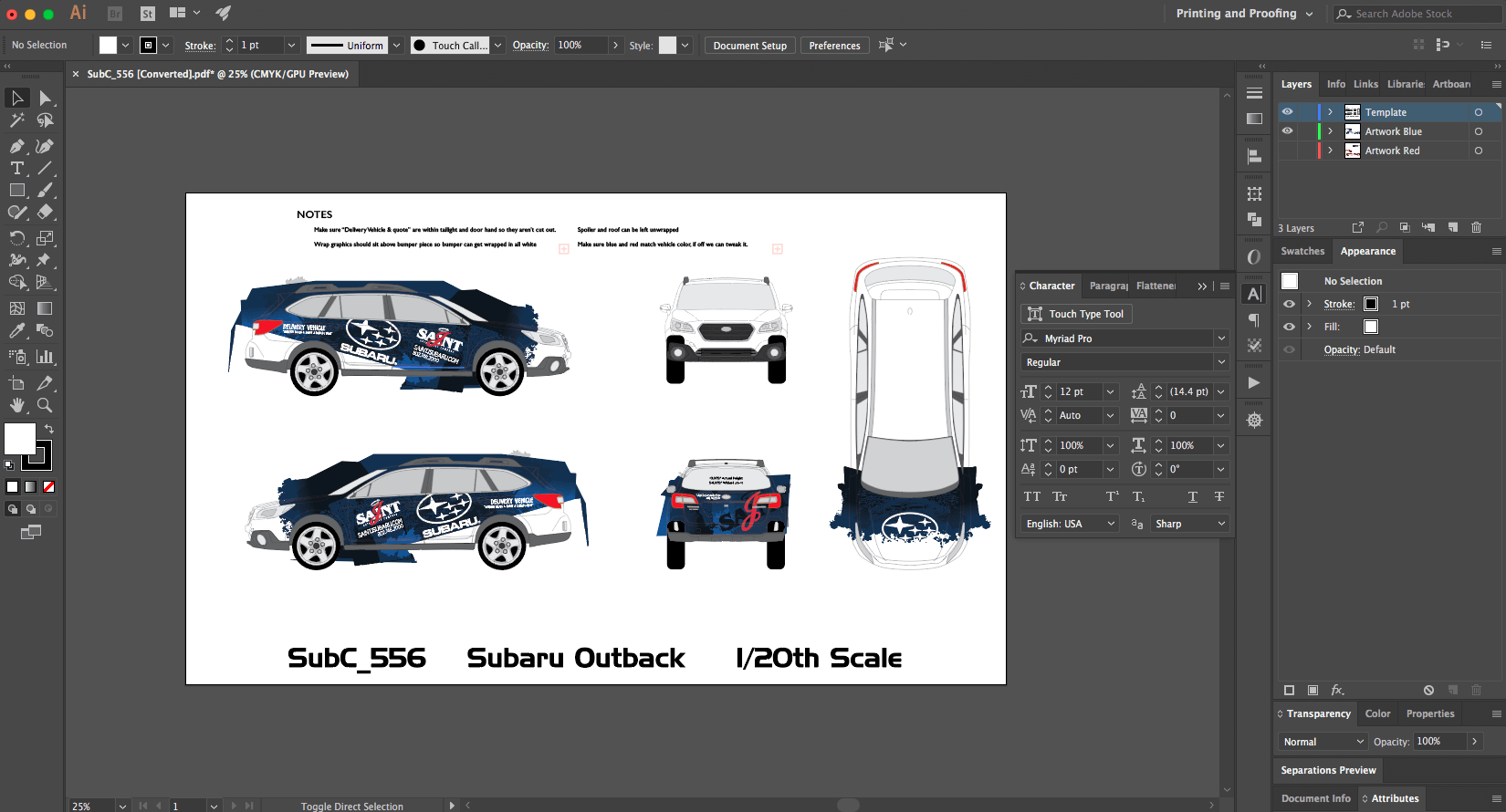Toggle Stroke visibility in Appearance panel
This screenshot has height=812, width=1506.
tap(1289, 304)
